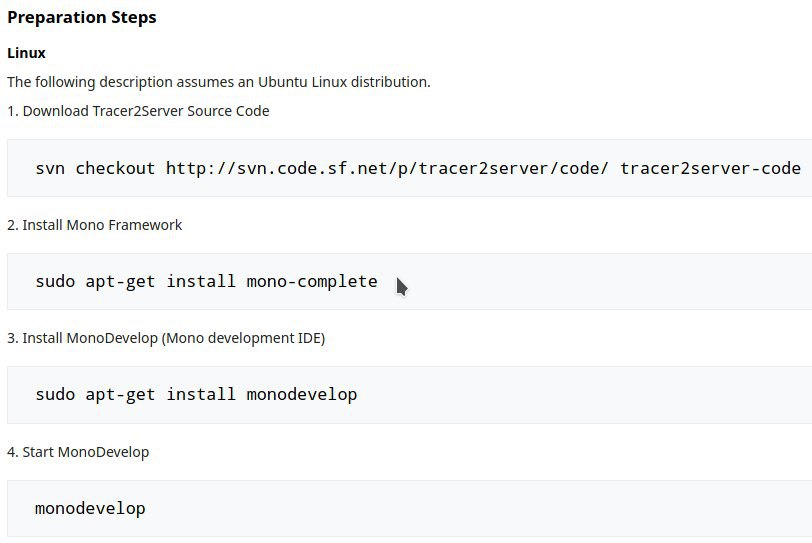The width and height of the screenshot is (812, 543).
Task: Click the tracer2server-code folder name in the command
Action: click(x=710, y=168)
